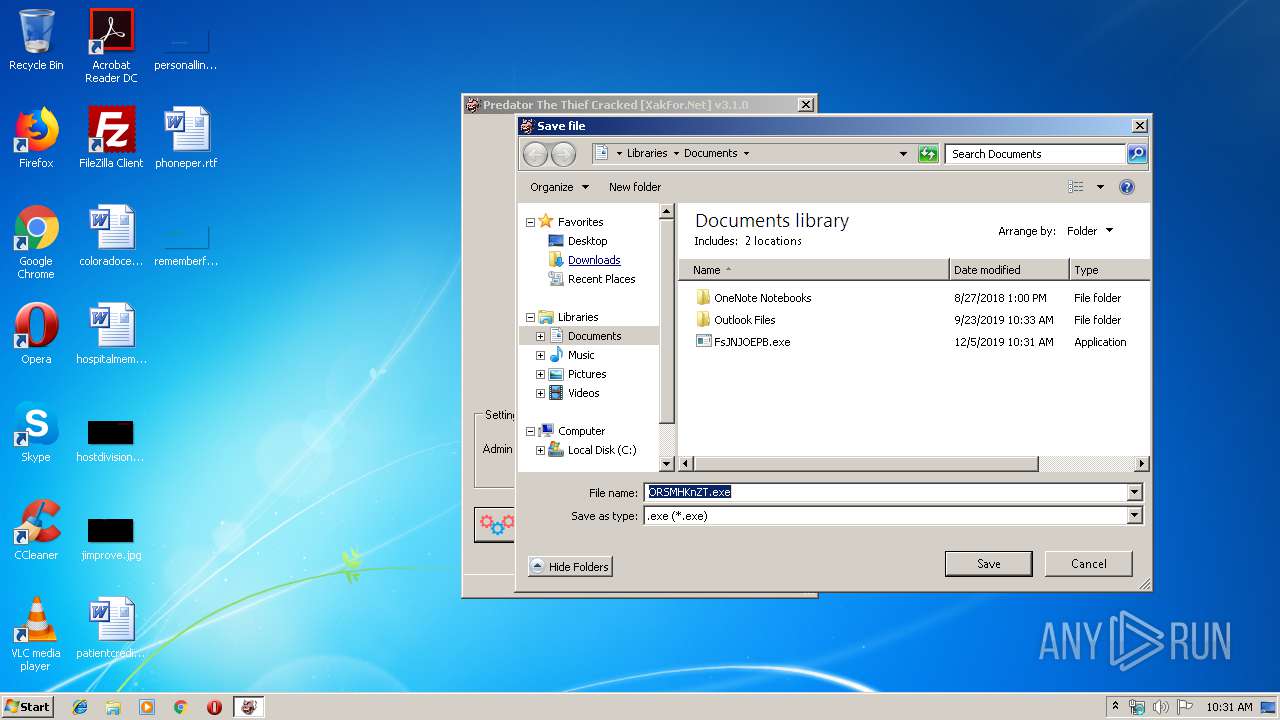Click the gears build button in Predator window

point(496,524)
